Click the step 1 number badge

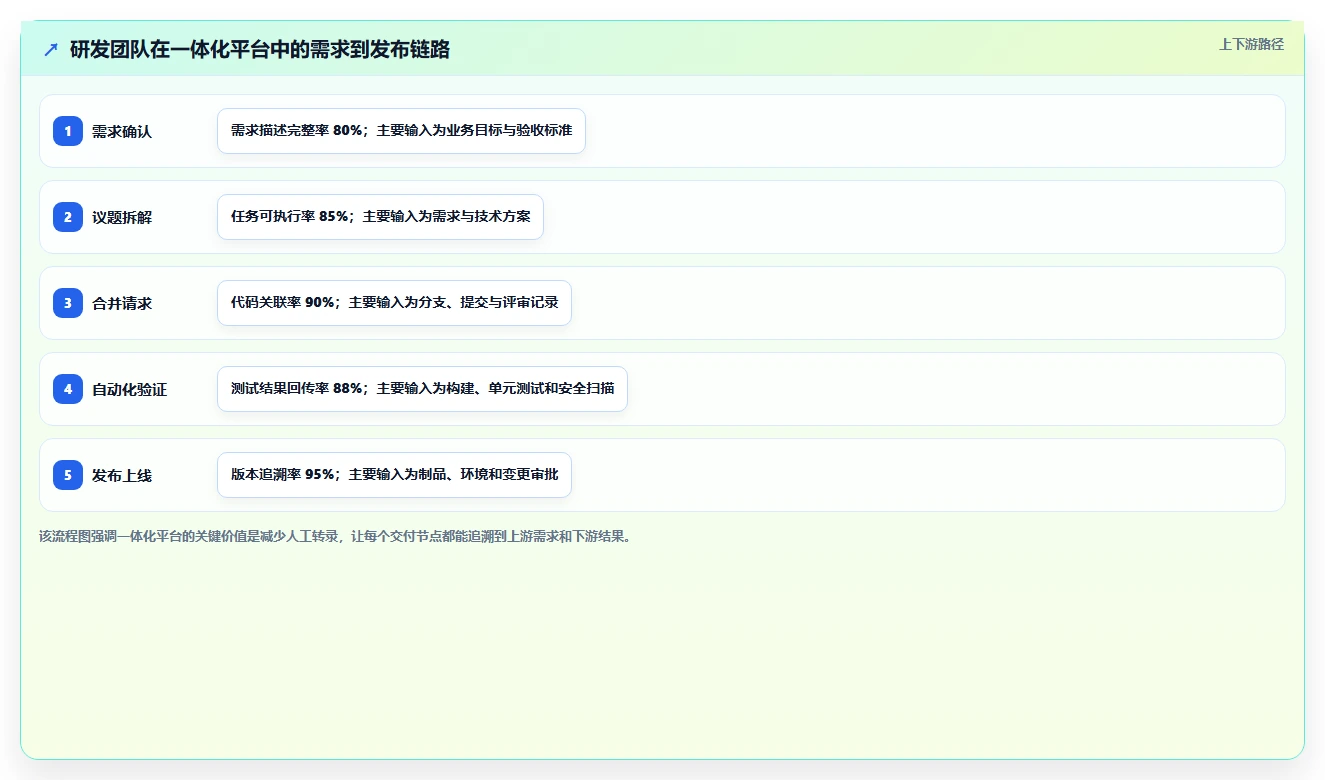(68, 131)
